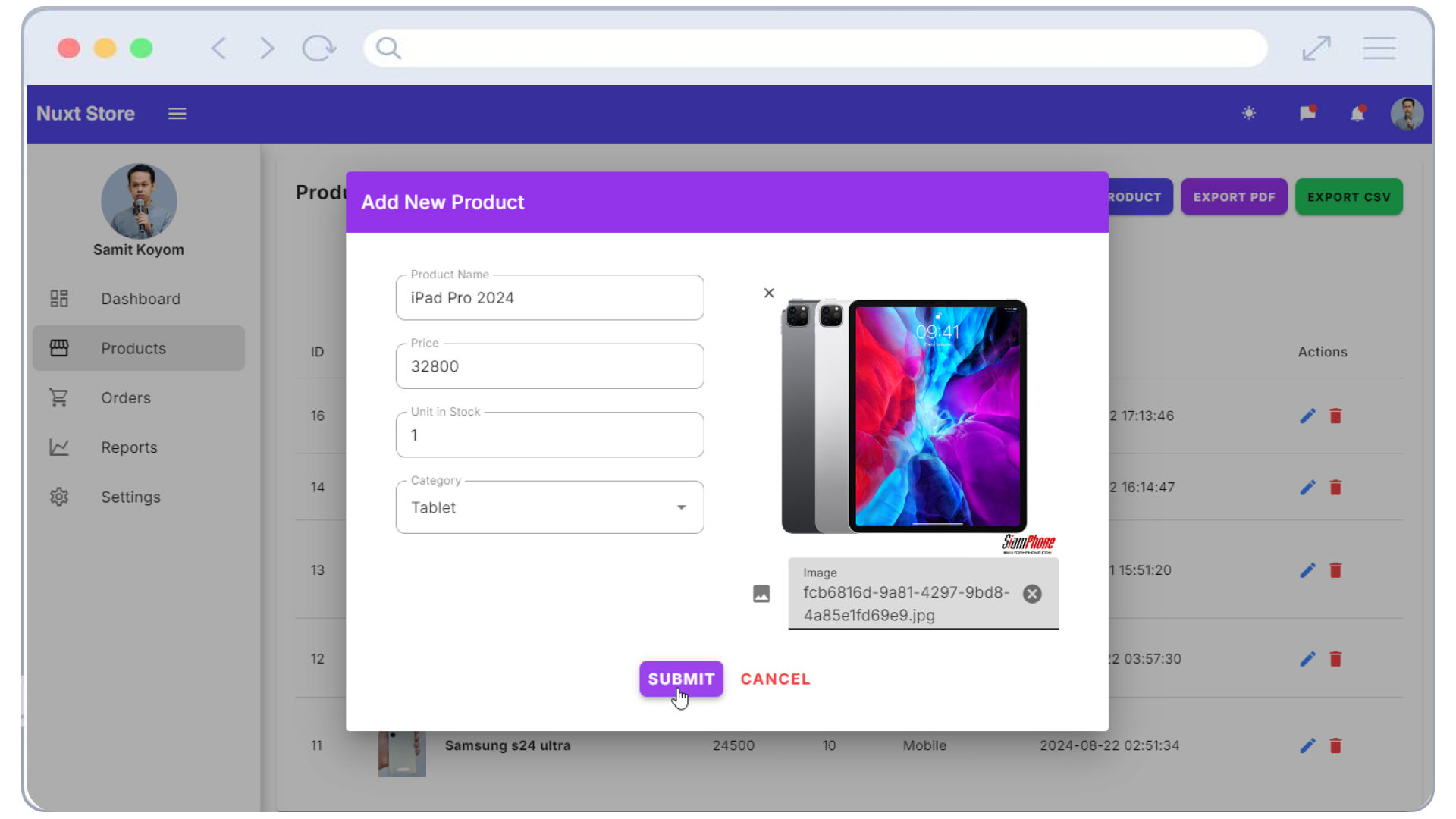Screen dimensions: 1456x819
Task: Open the browser hamburger menu
Action: point(1379,49)
